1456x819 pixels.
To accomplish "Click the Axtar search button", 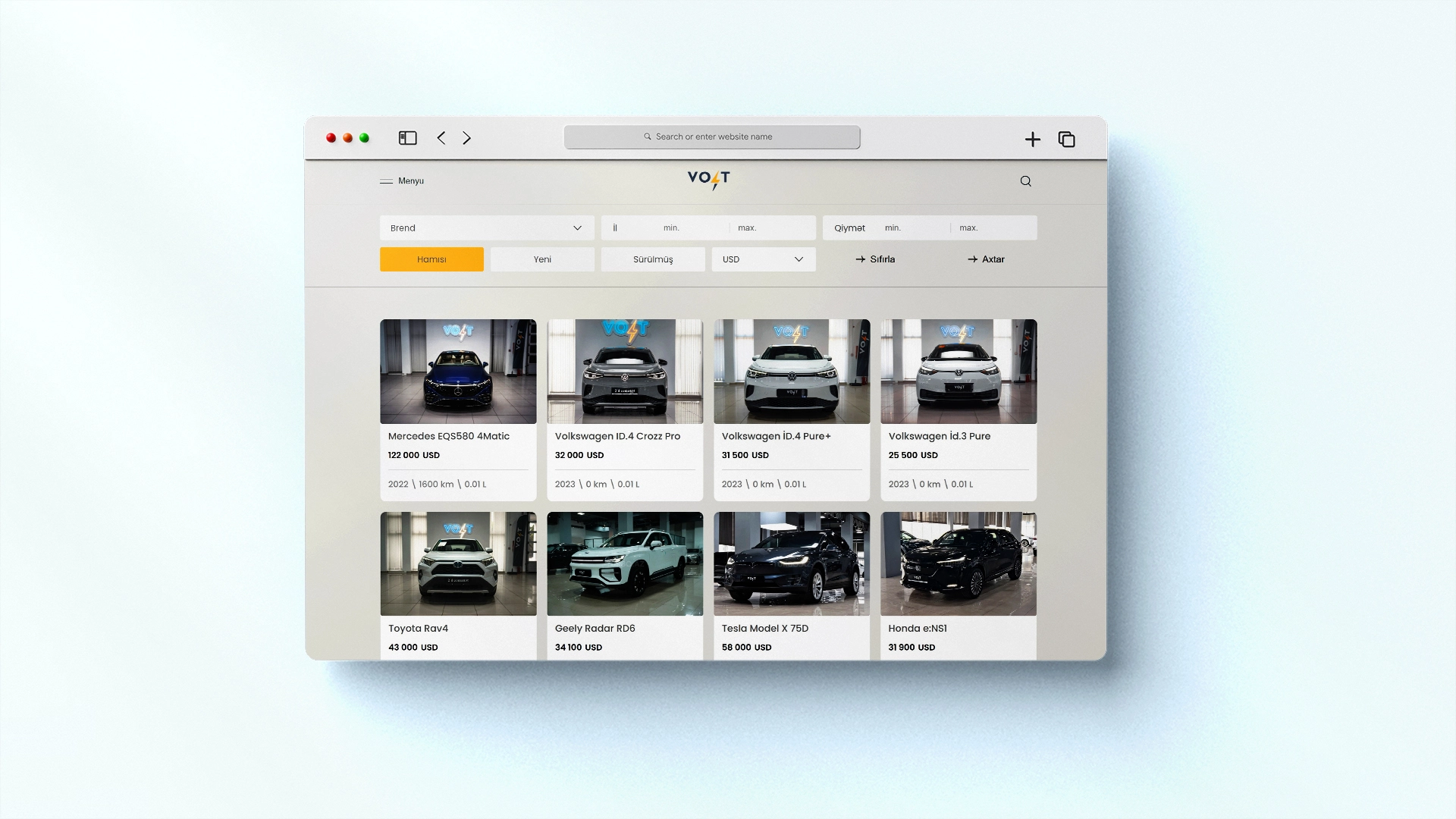I will point(986,259).
